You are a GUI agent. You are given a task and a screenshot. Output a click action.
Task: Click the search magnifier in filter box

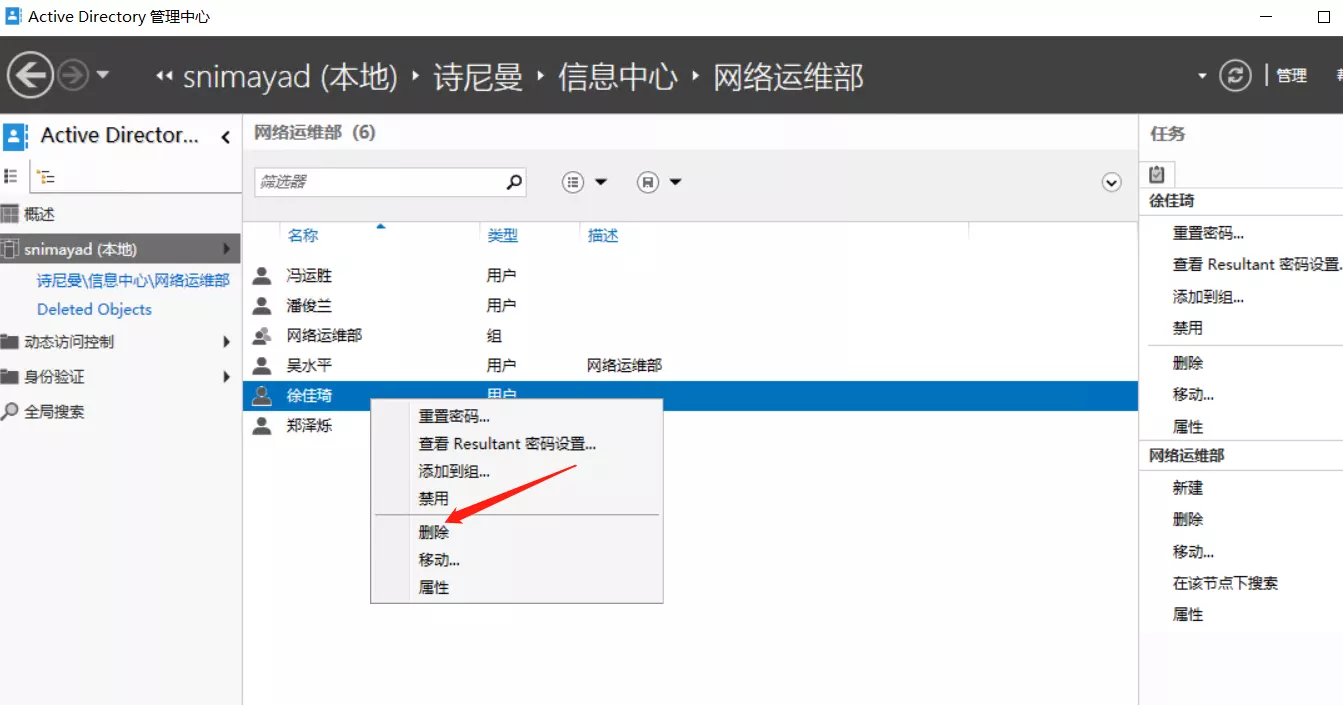[514, 182]
